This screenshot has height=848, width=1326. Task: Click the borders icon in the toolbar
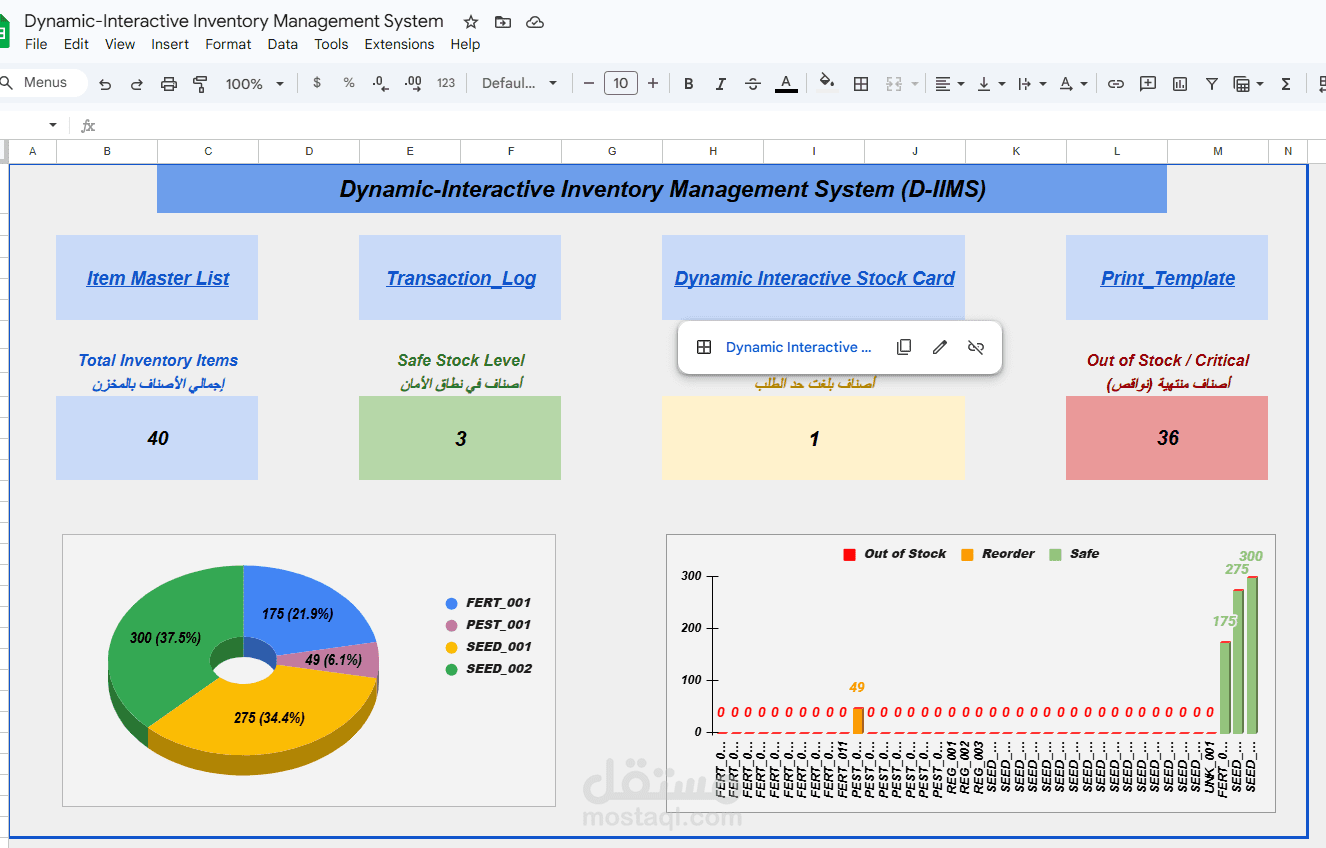[x=861, y=83]
